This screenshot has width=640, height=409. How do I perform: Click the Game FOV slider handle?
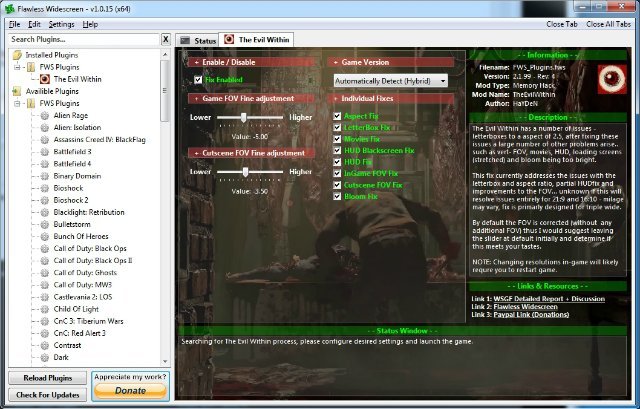[x=244, y=118]
